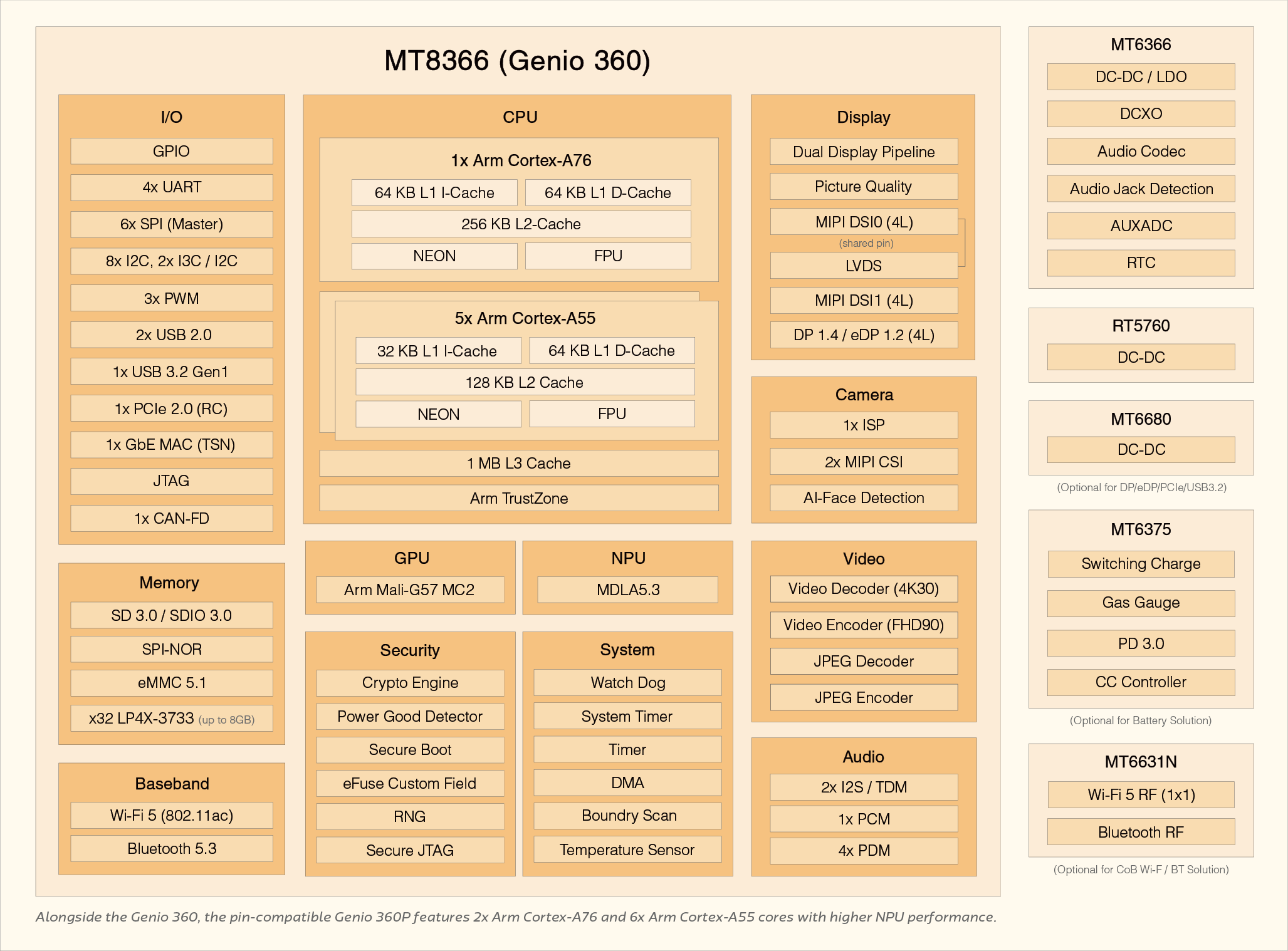Click the Temperature Sensor block
Screen dimensions: 1288x951
click(627, 850)
